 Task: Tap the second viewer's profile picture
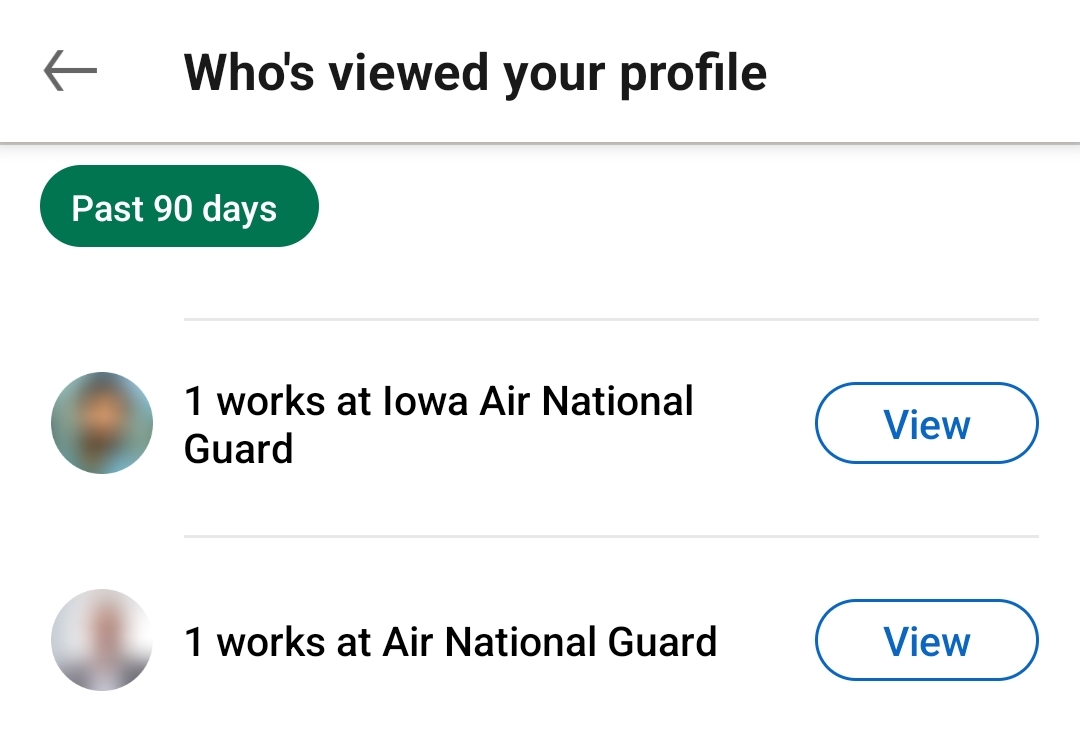point(102,640)
